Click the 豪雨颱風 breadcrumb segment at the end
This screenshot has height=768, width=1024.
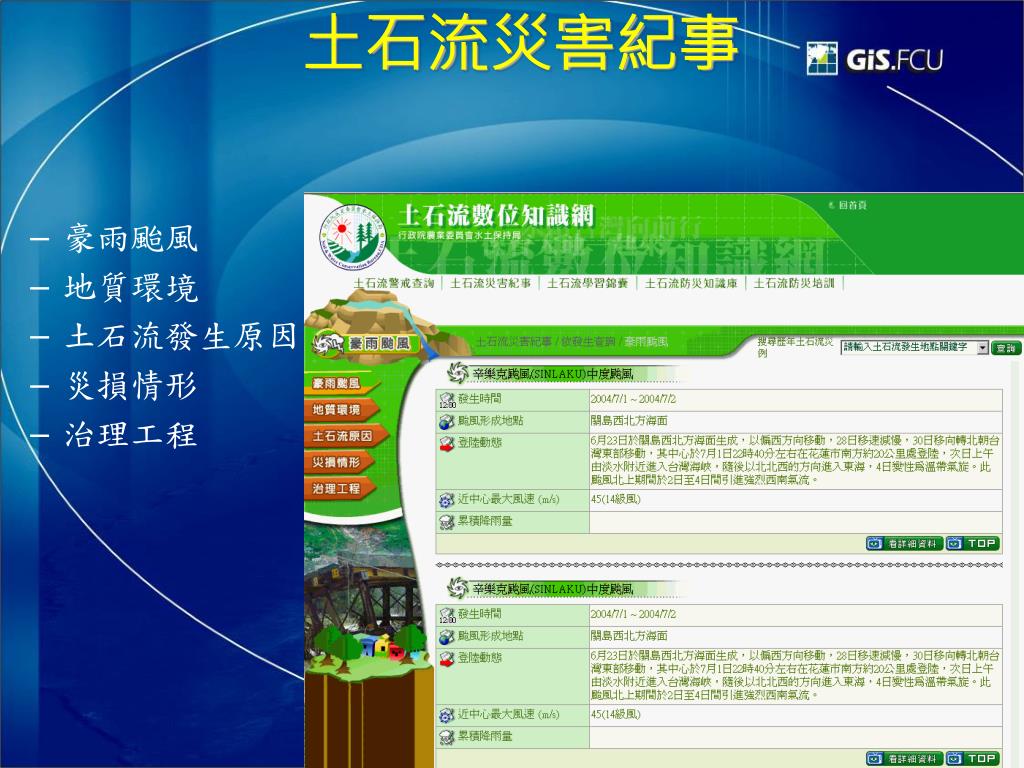[x=646, y=342]
